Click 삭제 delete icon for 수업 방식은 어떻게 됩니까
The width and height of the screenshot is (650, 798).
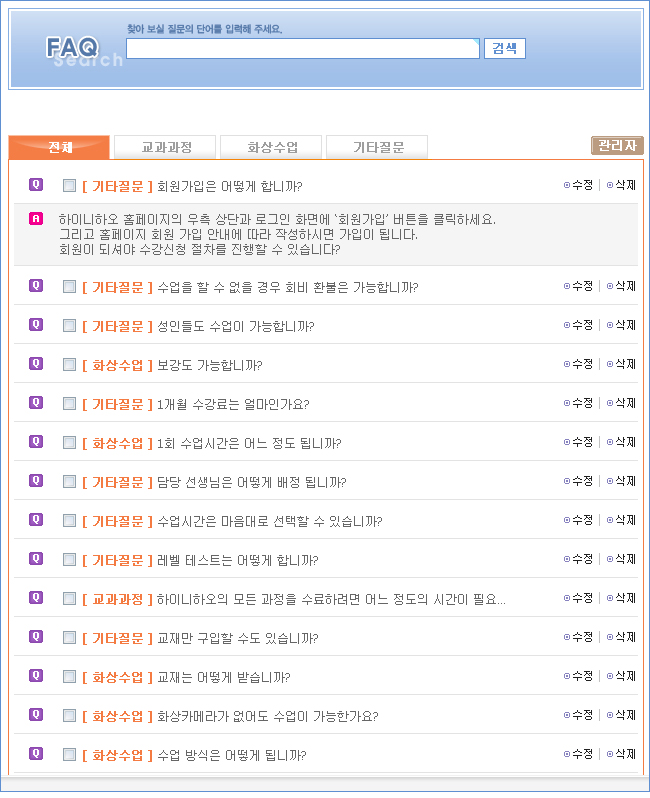[x=621, y=754]
